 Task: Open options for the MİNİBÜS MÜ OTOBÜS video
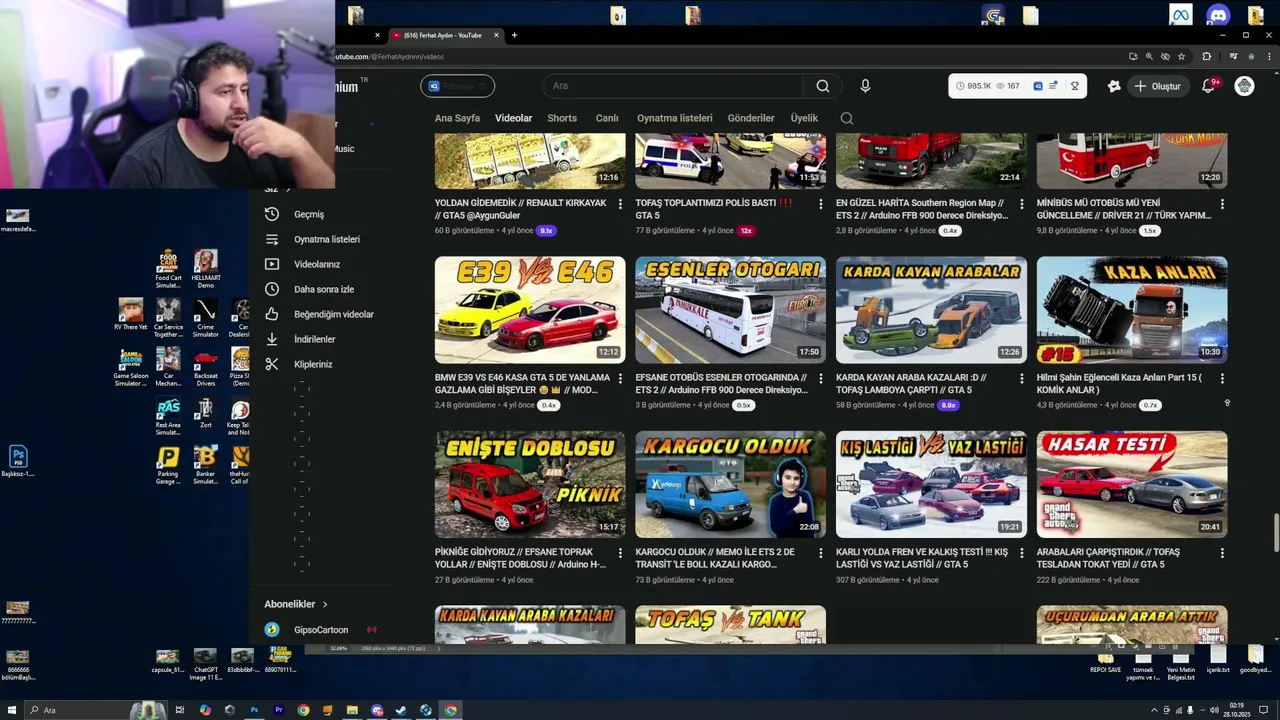[x=1222, y=204]
